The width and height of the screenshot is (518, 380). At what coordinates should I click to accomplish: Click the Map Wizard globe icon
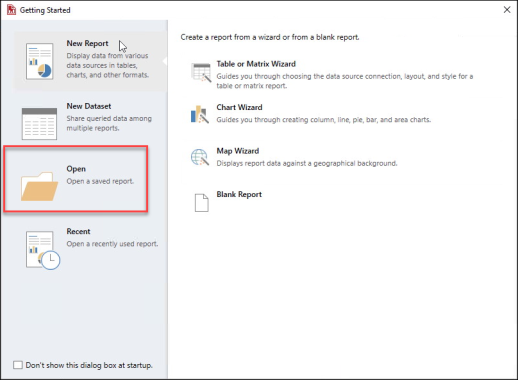pos(200,157)
